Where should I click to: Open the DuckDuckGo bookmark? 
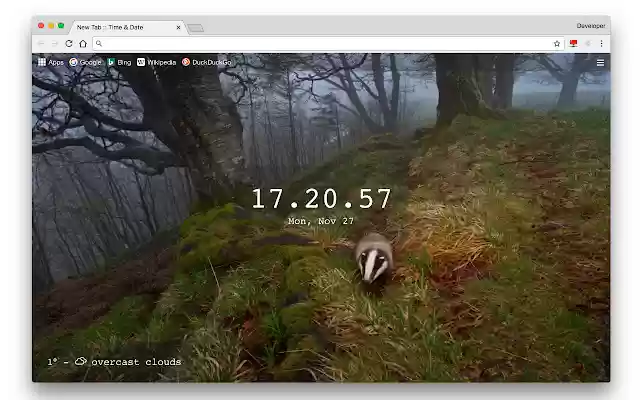click(207, 62)
